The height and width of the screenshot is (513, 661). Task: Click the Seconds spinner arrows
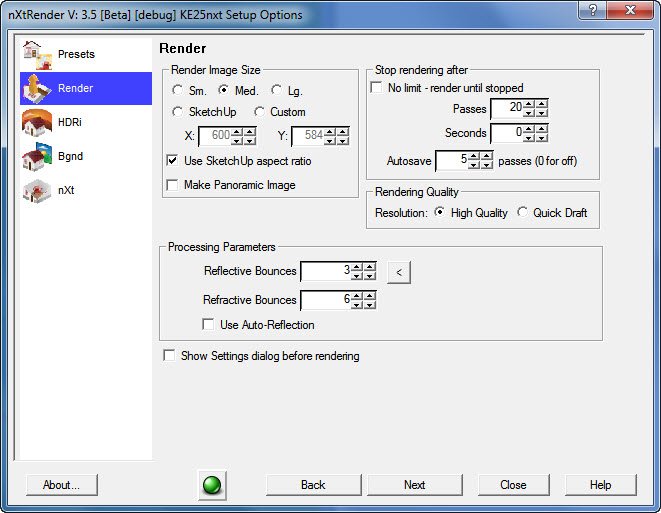[535, 133]
